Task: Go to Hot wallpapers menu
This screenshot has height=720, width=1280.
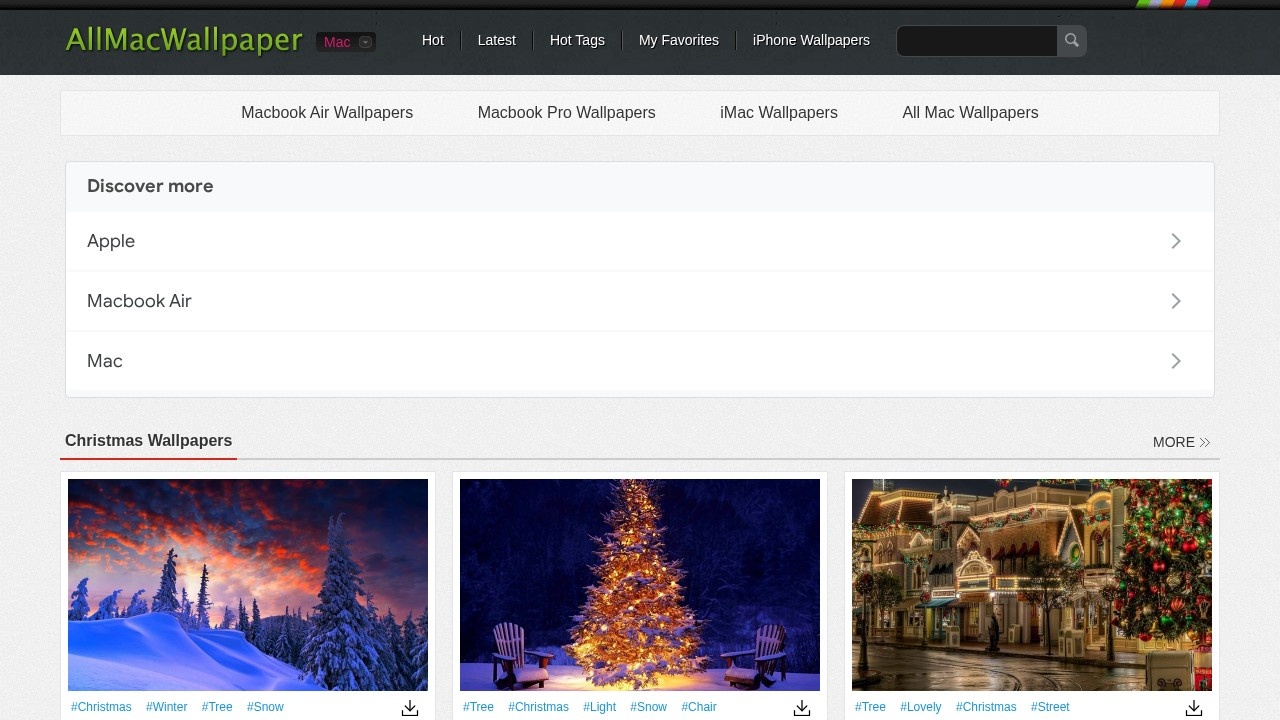Action: (x=432, y=40)
